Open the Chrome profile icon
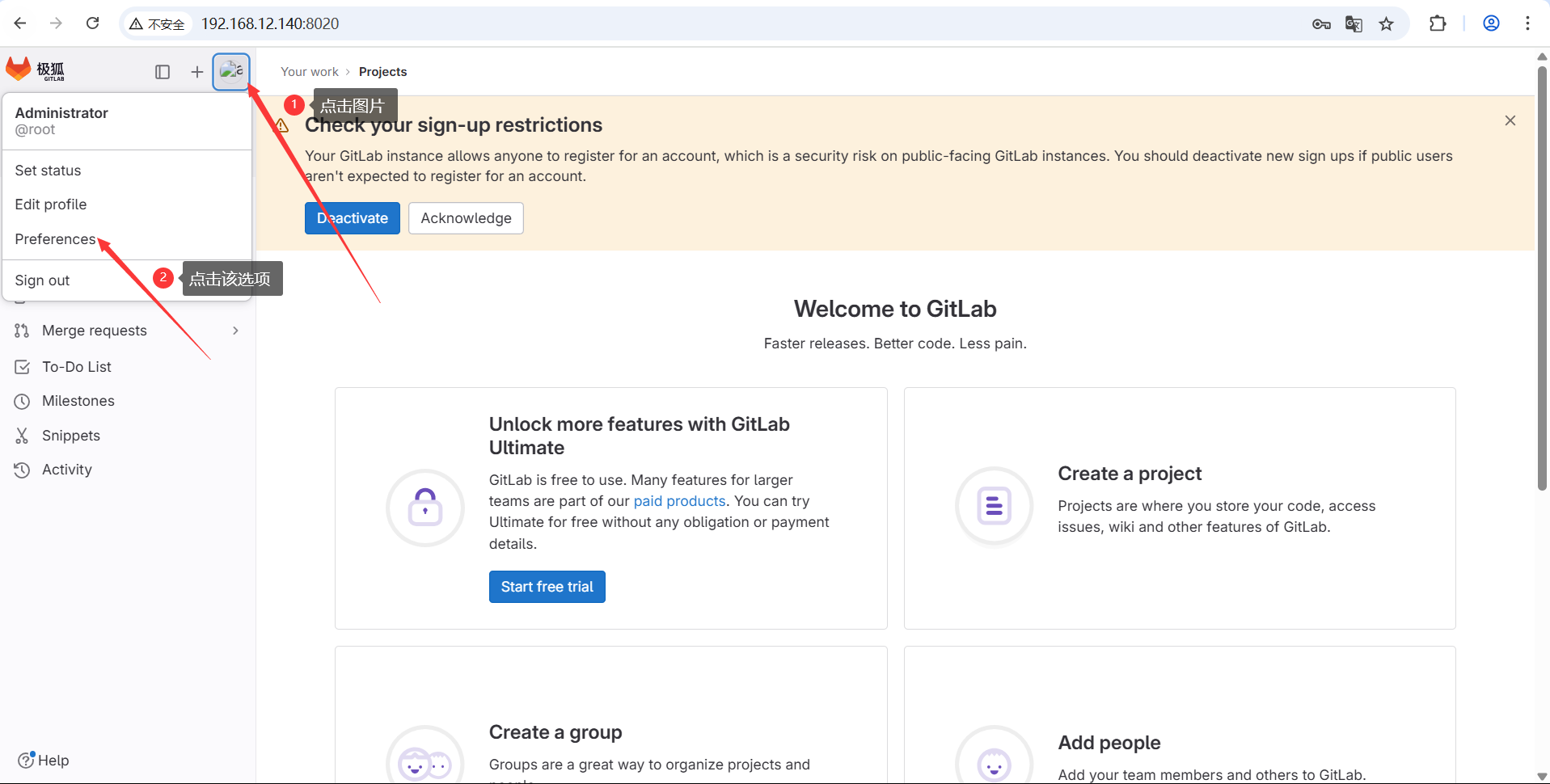The width and height of the screenshot is (1550, 784). 1492,23
